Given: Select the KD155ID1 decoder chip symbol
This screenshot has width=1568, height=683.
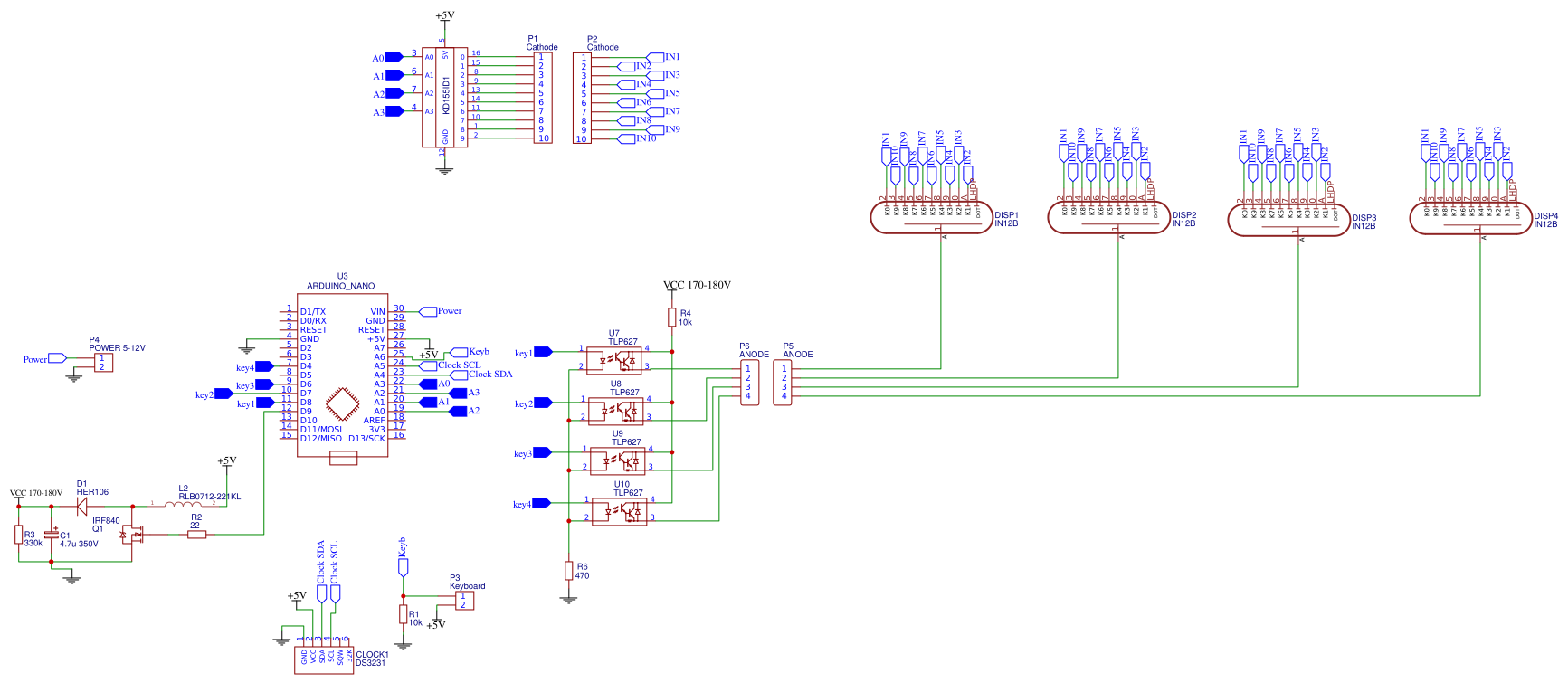Looking at the screenshot, I should [x=444, y=97].
